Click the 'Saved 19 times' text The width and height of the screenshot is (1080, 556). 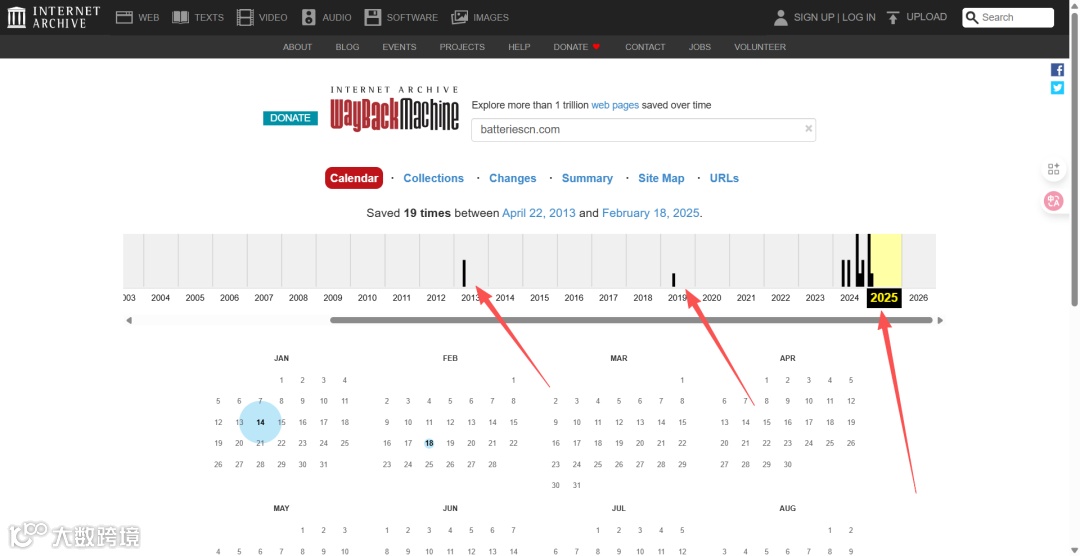click(408, 213)
